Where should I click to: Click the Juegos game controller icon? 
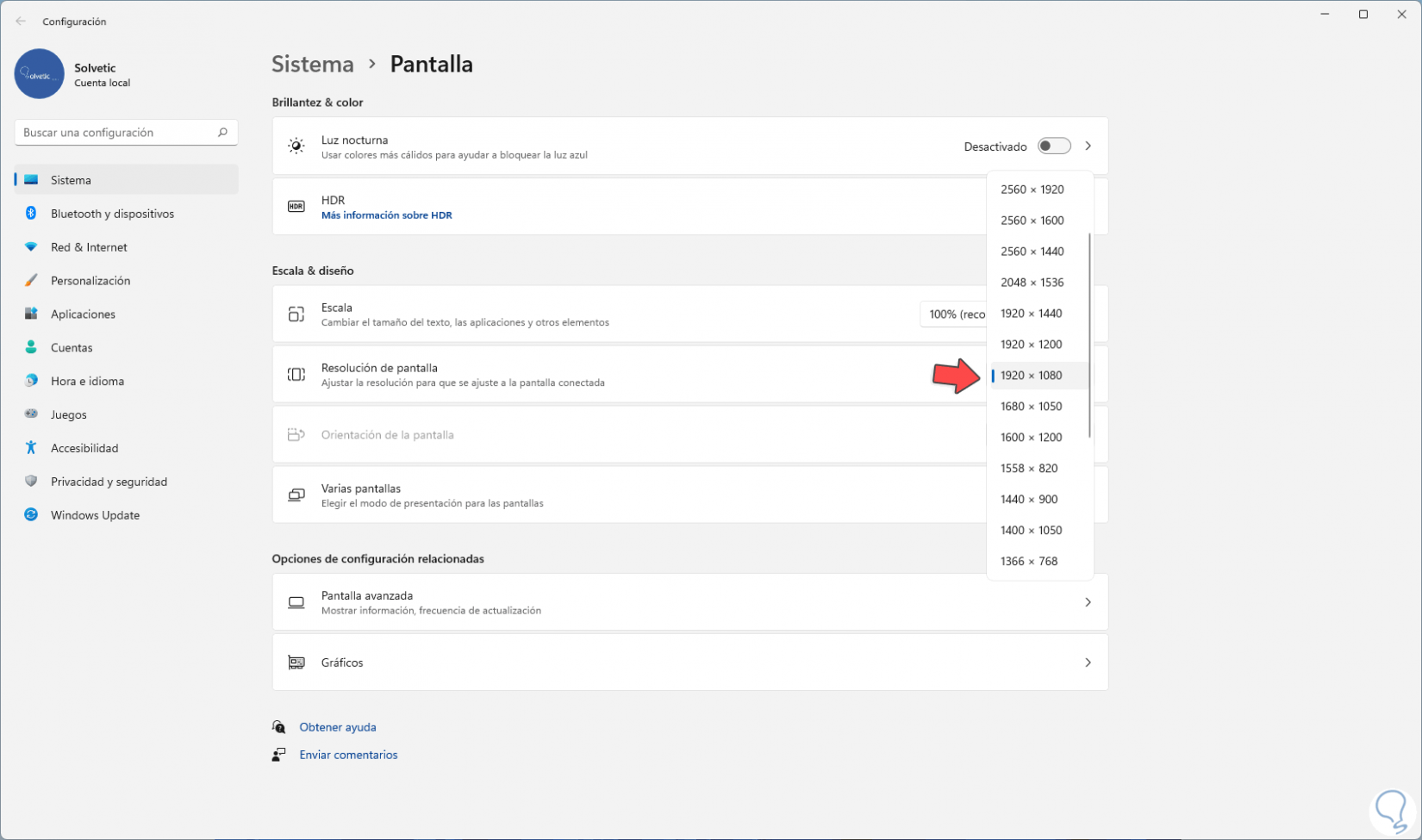[x=31, y=414]
